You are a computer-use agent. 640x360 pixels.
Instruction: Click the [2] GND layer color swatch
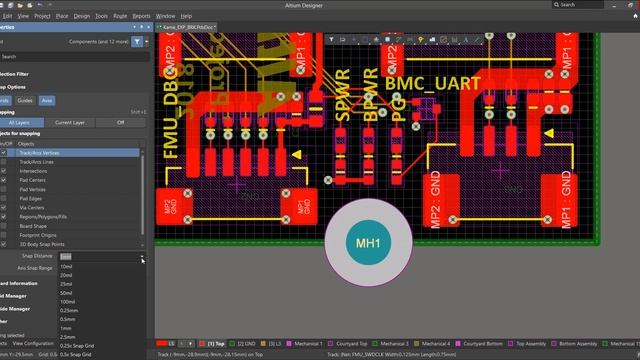[232, 344]
